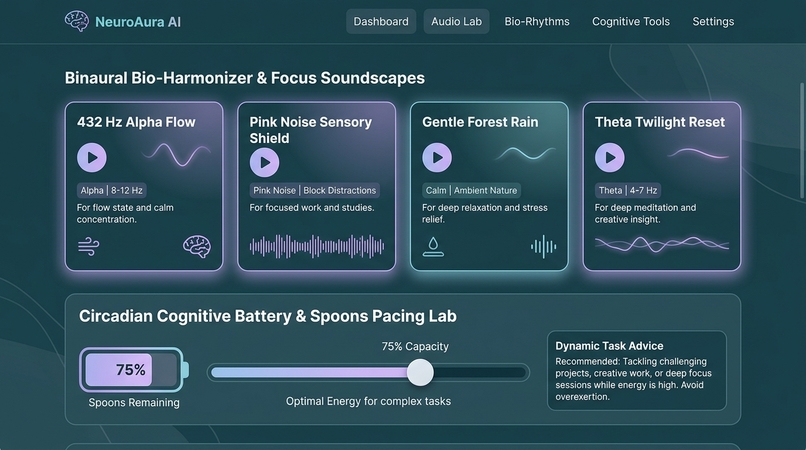Play the Gentle Forest Rain soundscape

click(437, 157)
